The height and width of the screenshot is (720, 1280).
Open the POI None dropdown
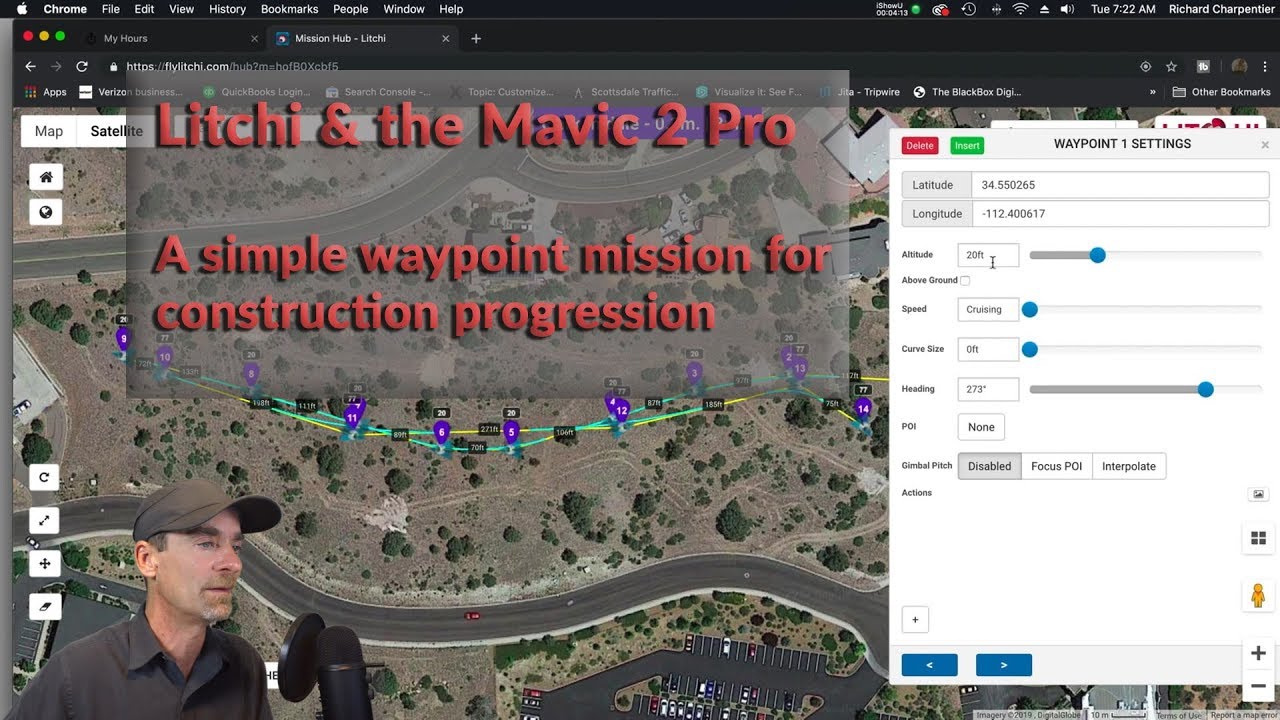981,427
